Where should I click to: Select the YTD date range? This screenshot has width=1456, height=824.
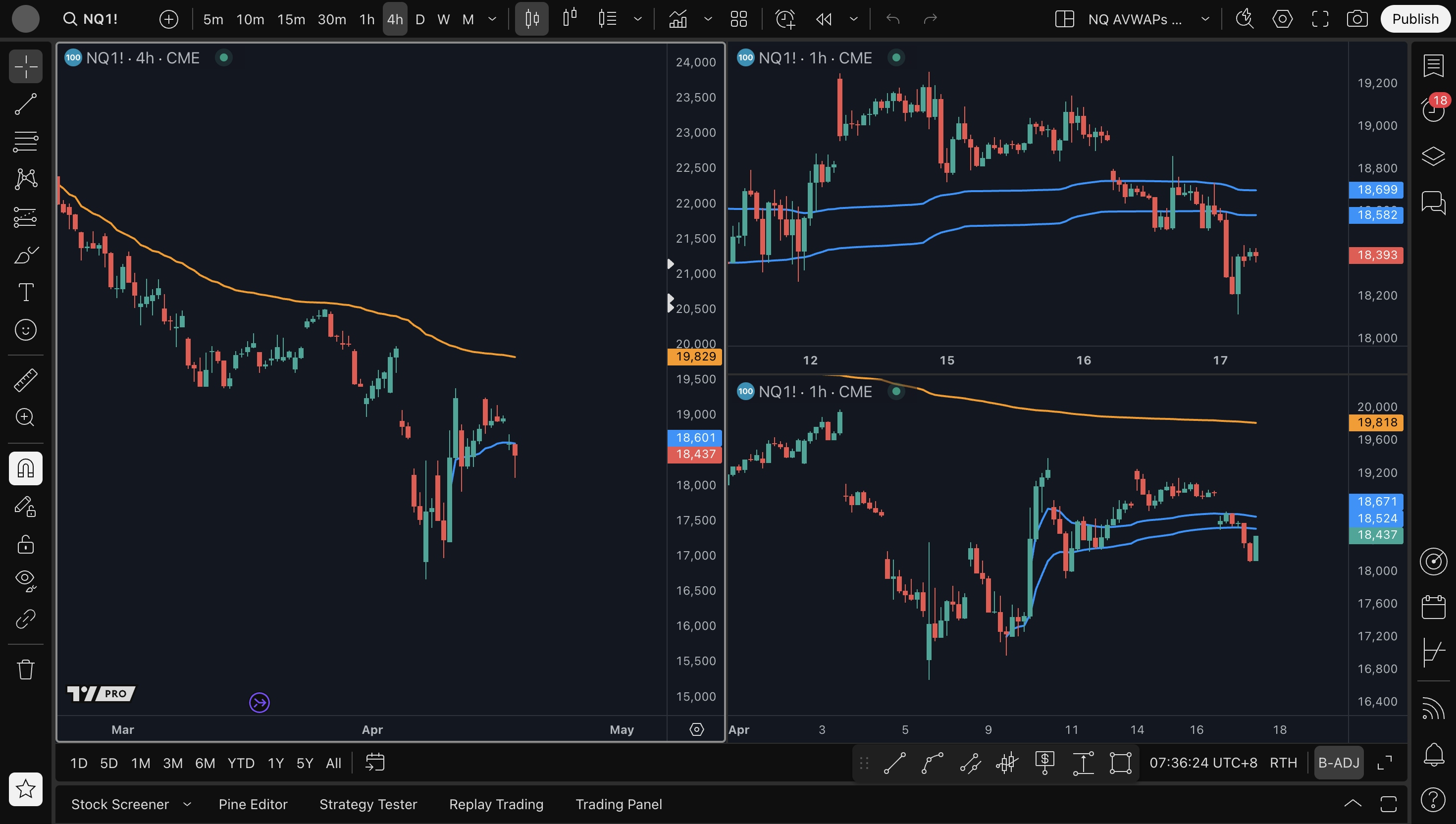tap(241, 763)
